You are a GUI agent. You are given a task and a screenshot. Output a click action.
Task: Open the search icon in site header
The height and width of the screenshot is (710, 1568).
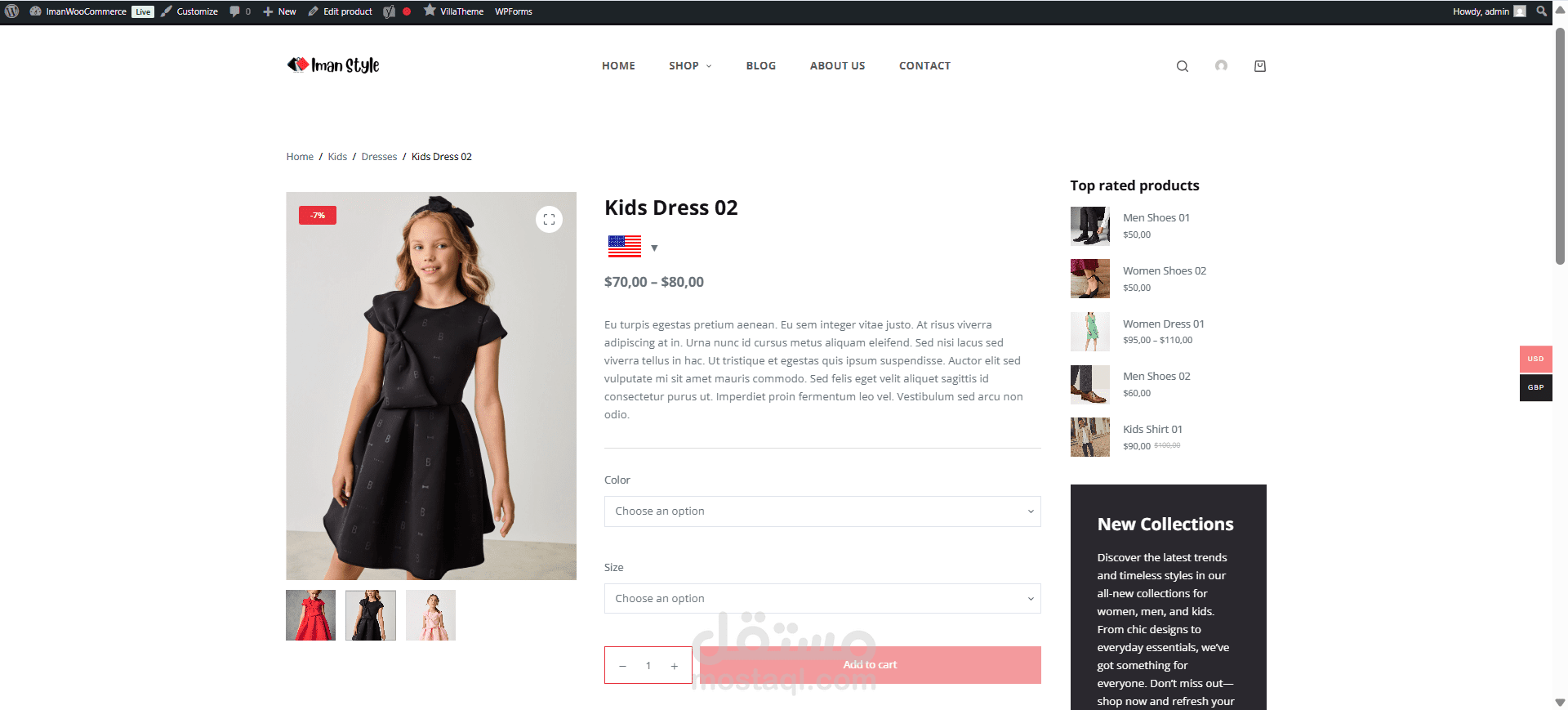tap(1182, 66)
